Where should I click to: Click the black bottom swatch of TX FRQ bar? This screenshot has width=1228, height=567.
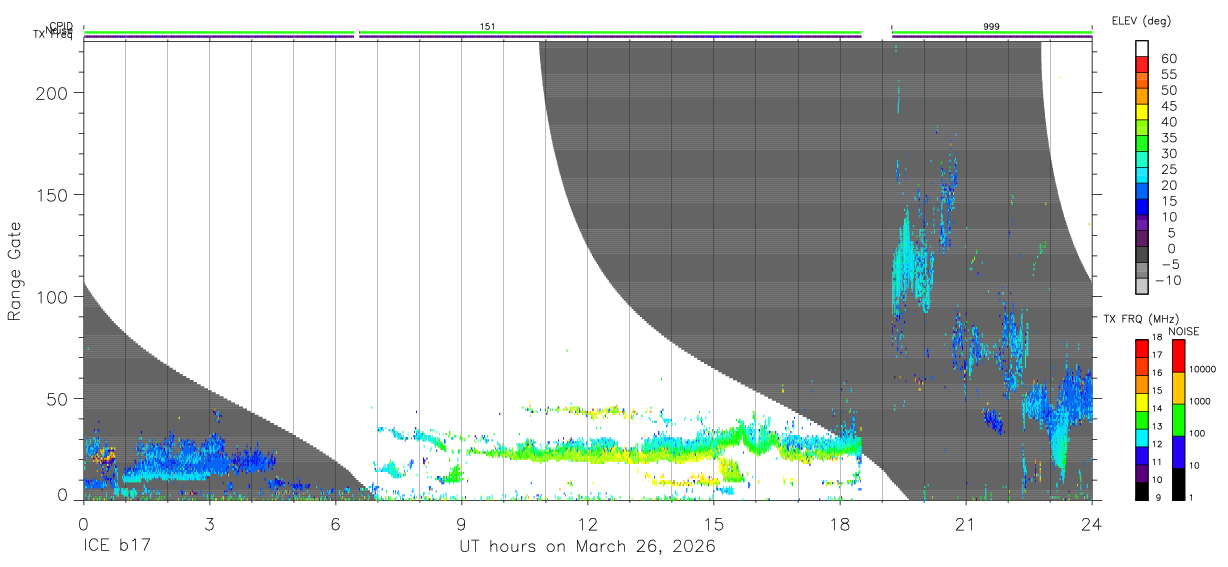coord(1142,491)
